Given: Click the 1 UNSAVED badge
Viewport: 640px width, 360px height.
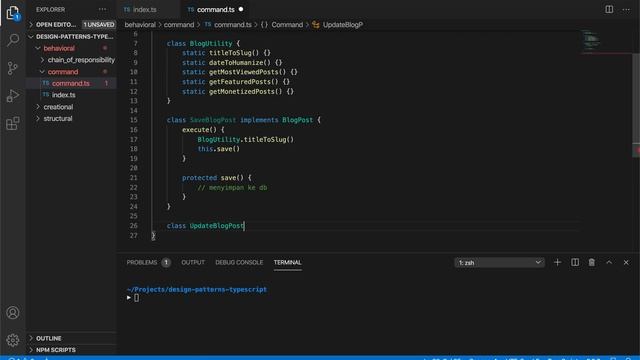Looking at the screenshot, I should [99, 24].
